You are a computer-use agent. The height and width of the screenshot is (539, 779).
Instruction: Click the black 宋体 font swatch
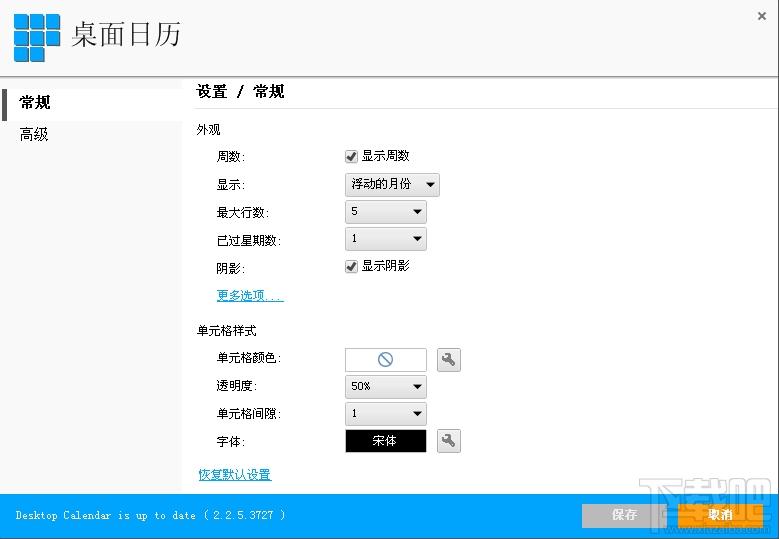(x=386, y=441)
